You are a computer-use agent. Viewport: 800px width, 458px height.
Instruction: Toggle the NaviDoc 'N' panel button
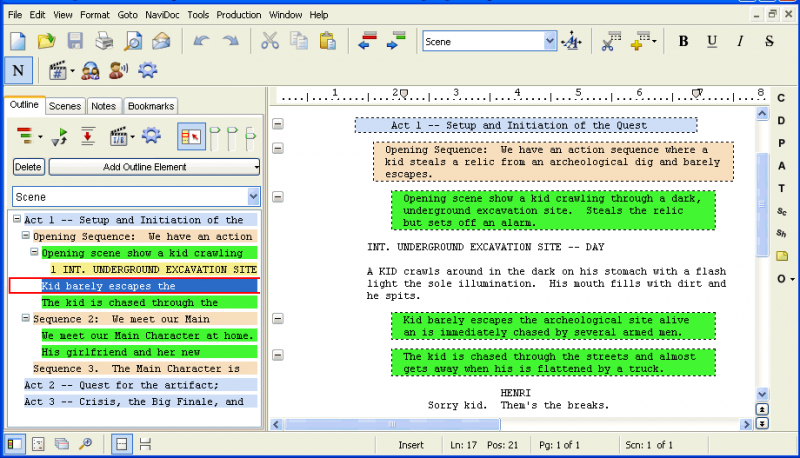pyautogui.click(x=18, y=70)
